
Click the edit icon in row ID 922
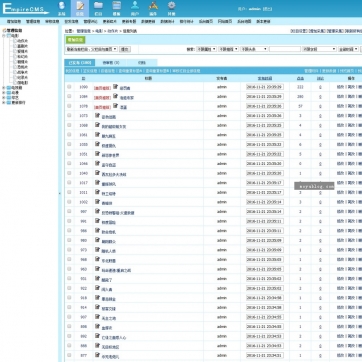click(97, 288)
